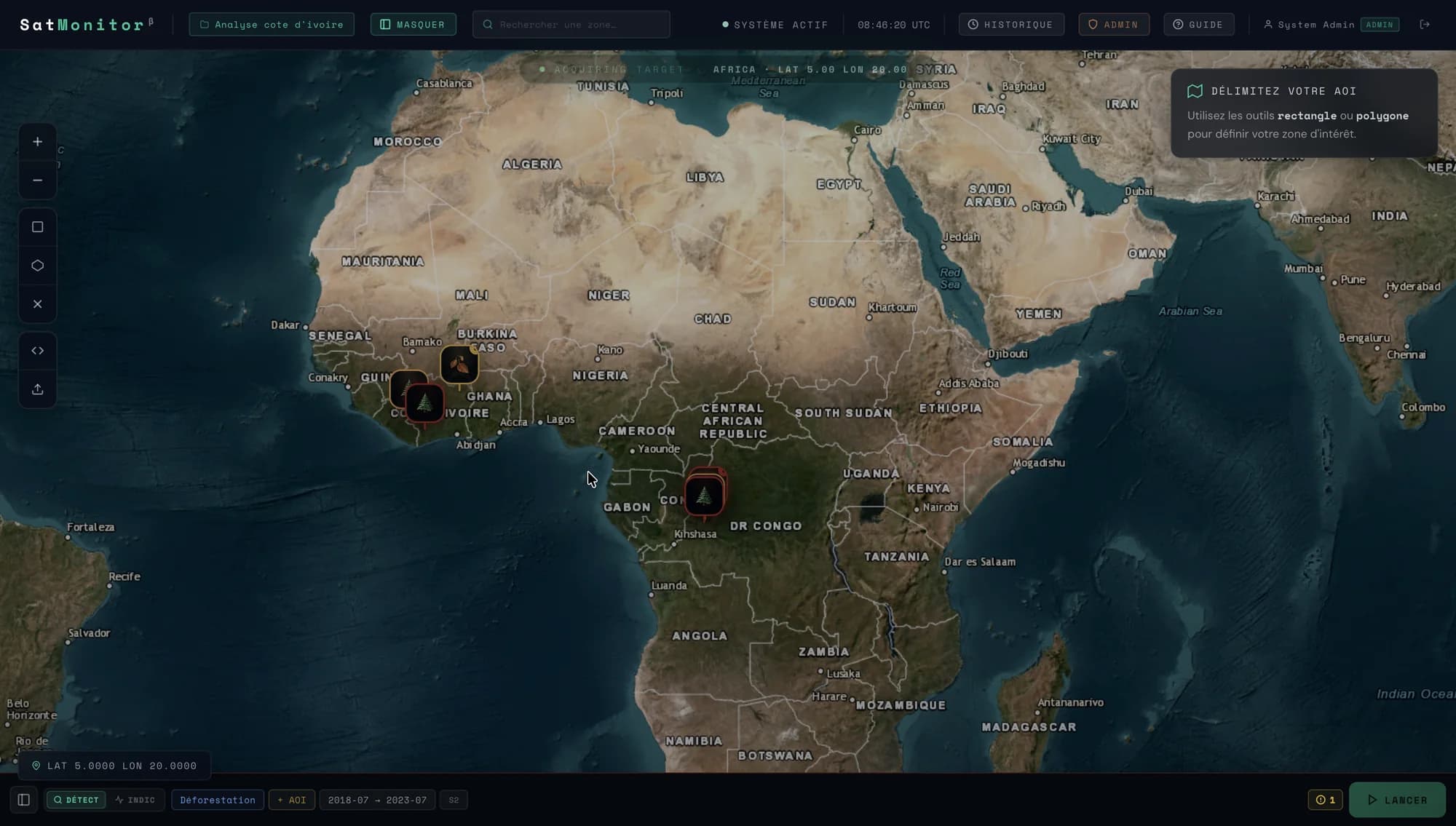
Task: Click the DÉLIMITEZ VOTRE AOI hint card
Action: (x=1304, y=113)
